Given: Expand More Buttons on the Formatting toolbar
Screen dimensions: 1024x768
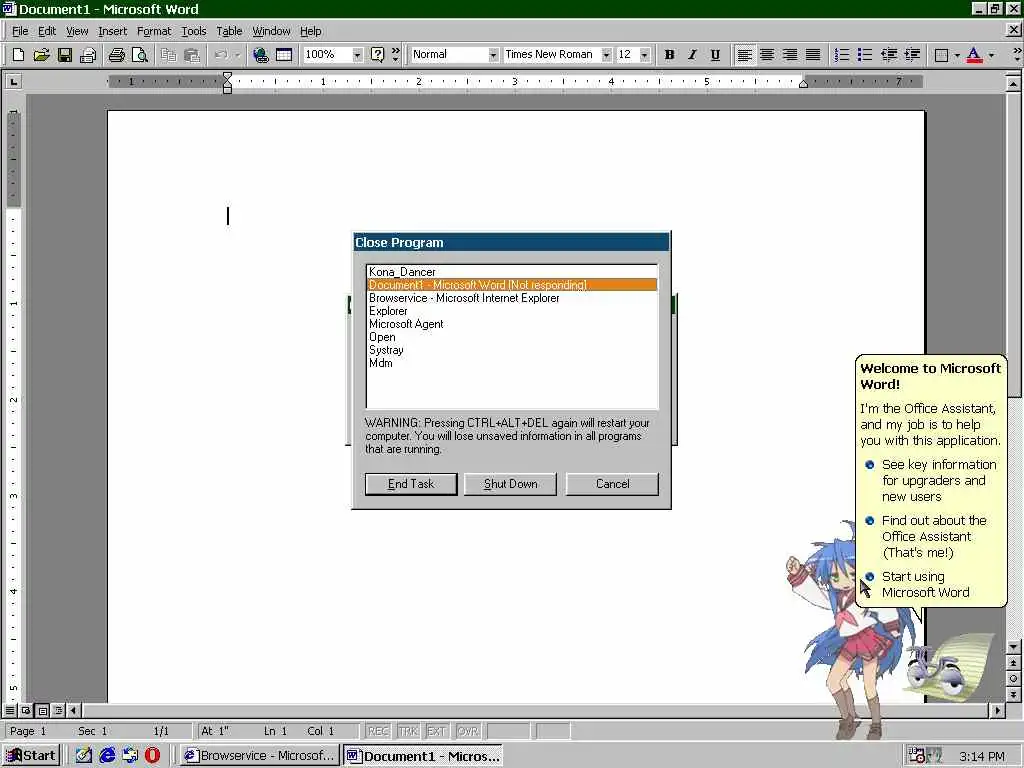Looking at the screenshot, I should pyautogui.click(x=1016, y=55).
